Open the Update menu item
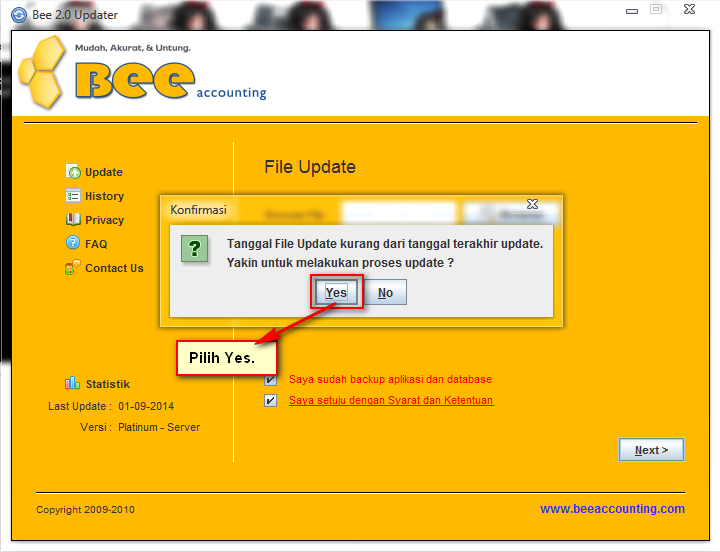Screen dimensions: 720x552 point(104,172)
